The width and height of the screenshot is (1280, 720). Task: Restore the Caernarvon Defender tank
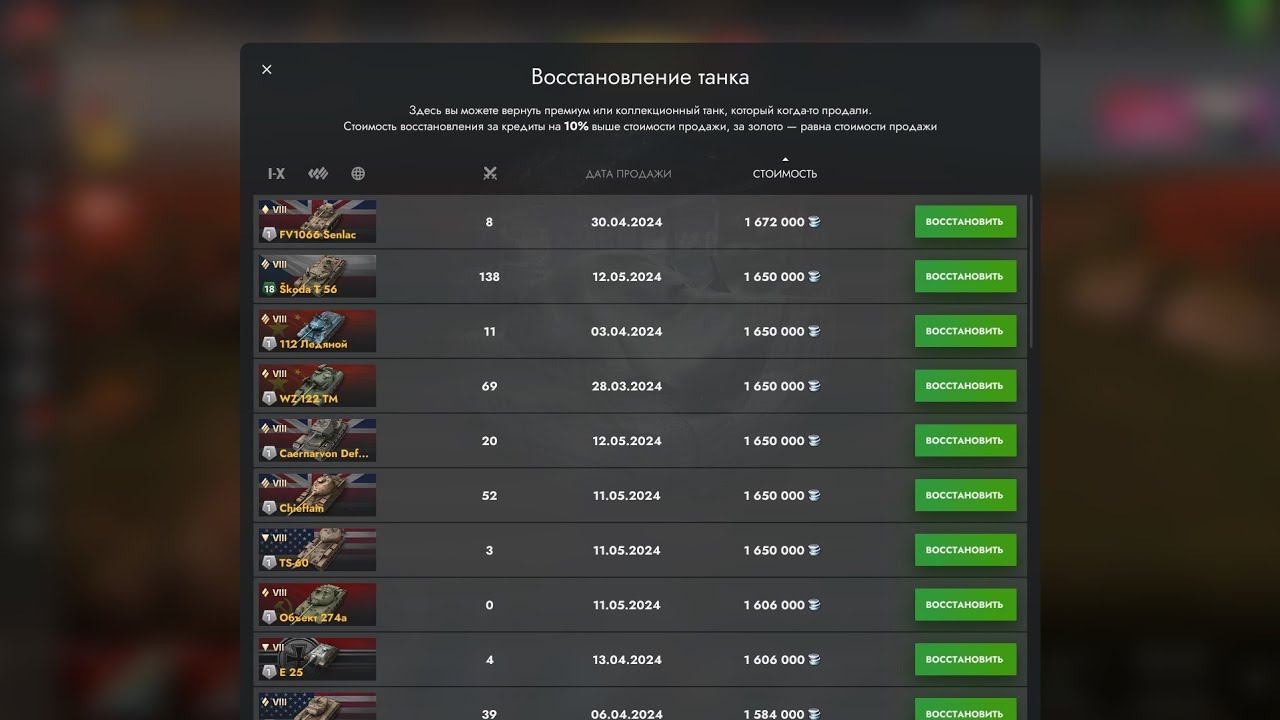click(x=965, y=441)
